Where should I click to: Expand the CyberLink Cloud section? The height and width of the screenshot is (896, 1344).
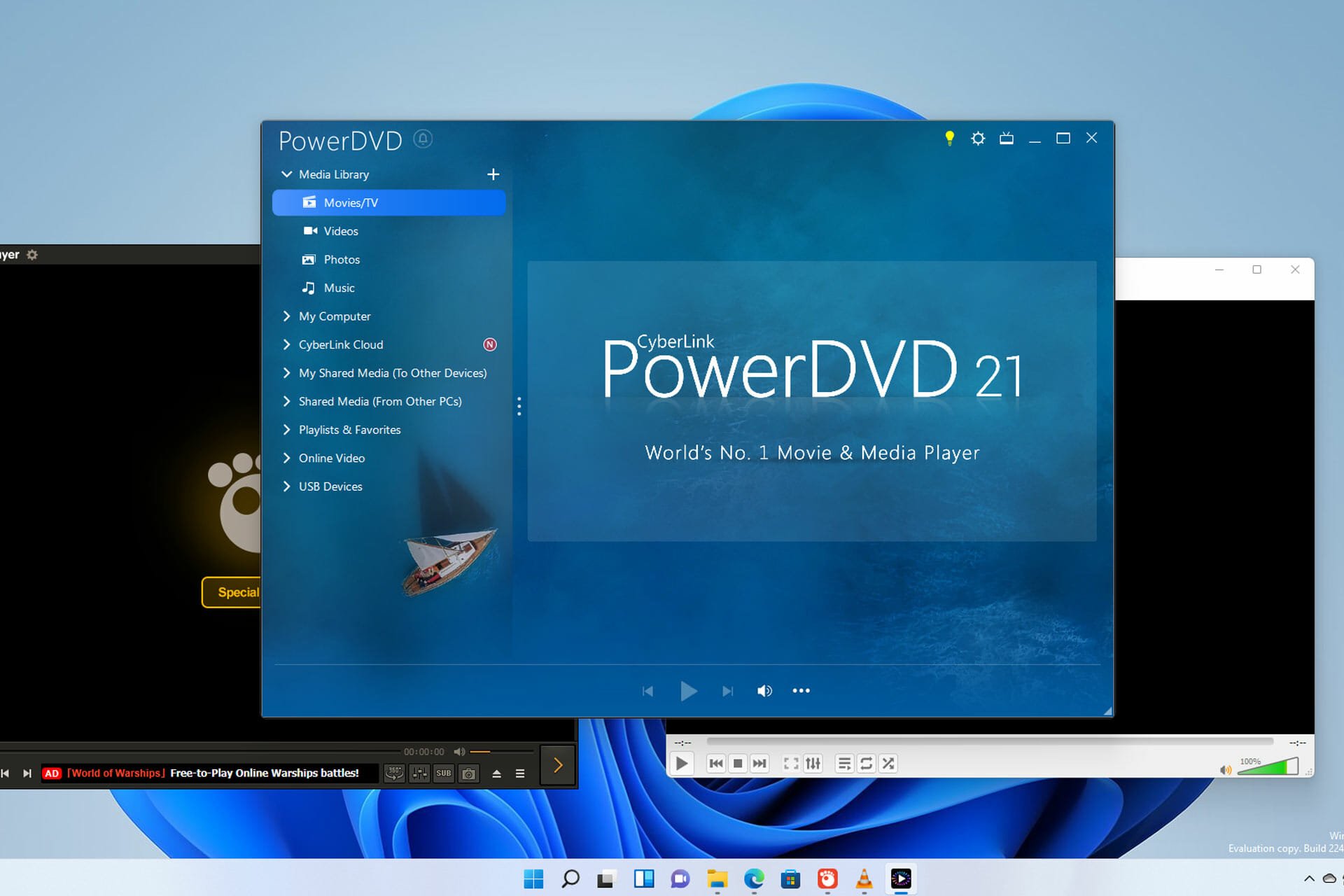tap(287, 344)
